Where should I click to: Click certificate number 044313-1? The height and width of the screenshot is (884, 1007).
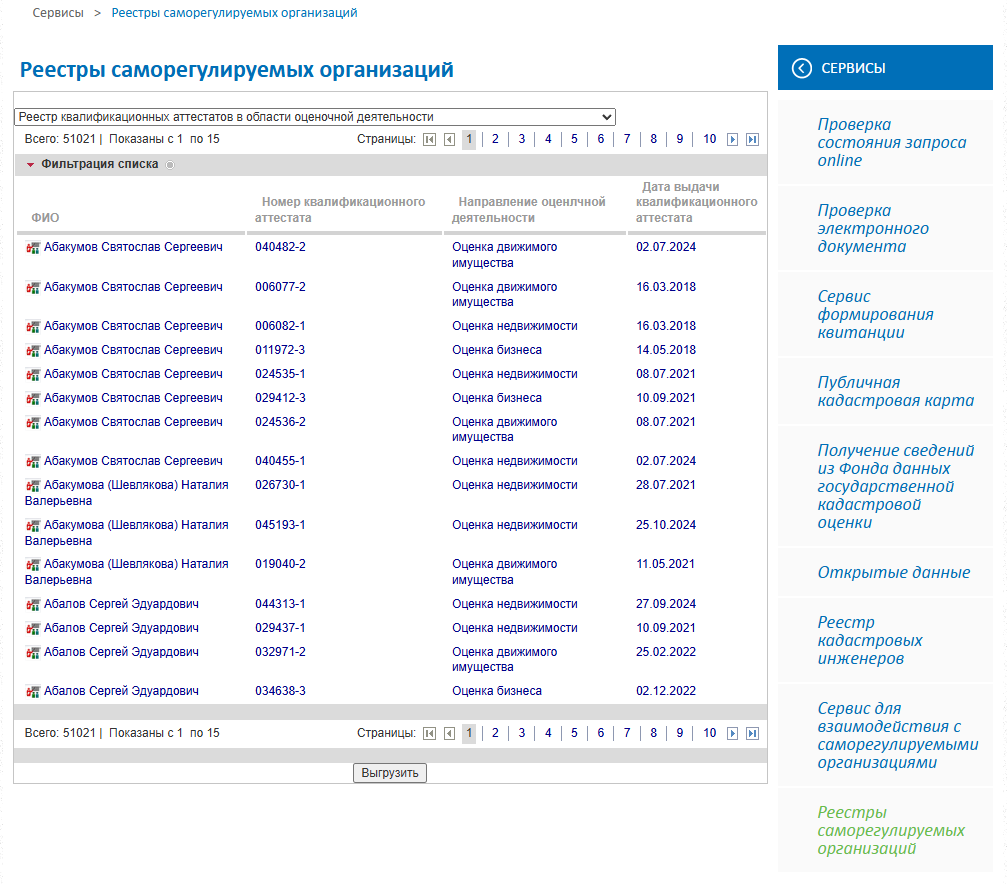[x=280, y=604]
